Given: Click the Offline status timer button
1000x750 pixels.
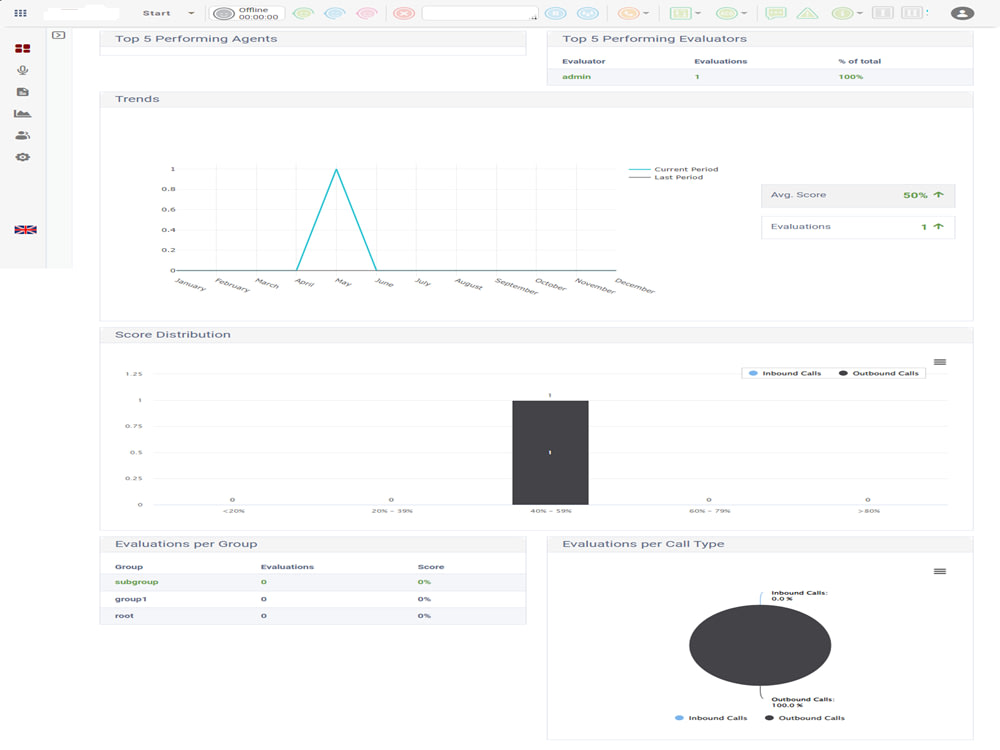Looking at the screenshot, I should [x=247, y=13].
